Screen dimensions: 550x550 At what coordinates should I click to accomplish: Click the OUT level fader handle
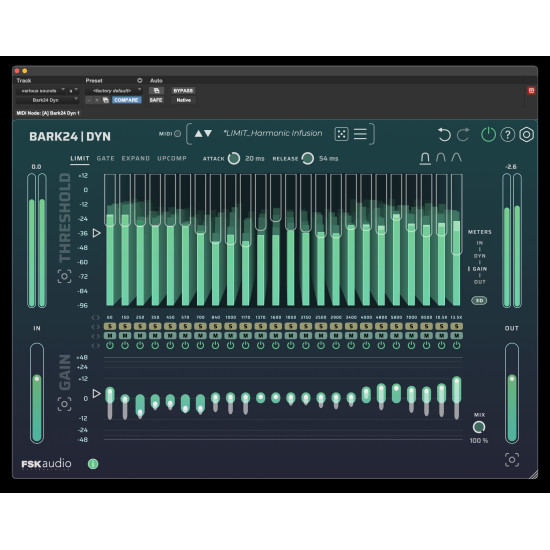512,378
